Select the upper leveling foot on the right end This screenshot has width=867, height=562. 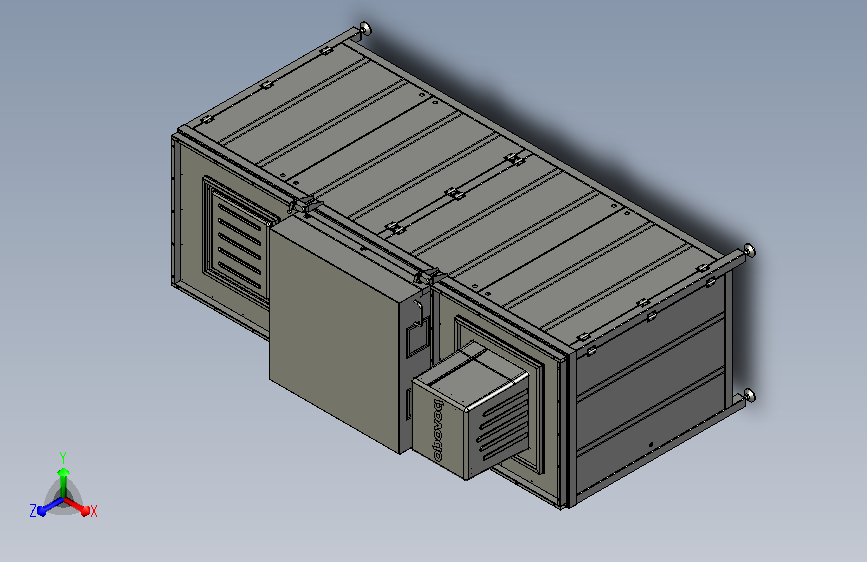click(749, 251)
